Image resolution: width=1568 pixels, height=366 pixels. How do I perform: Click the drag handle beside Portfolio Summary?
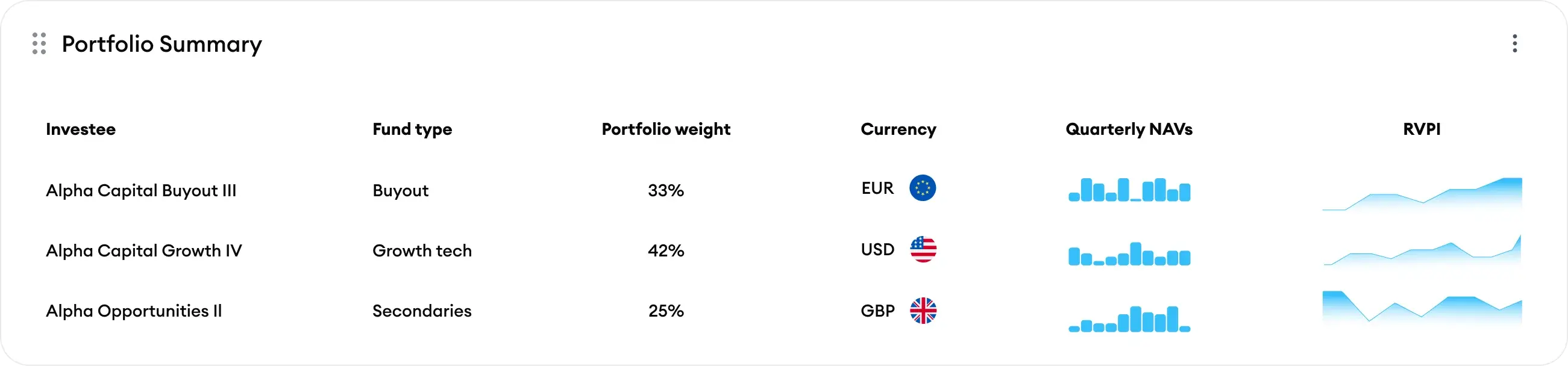click(x=39, y=44)
